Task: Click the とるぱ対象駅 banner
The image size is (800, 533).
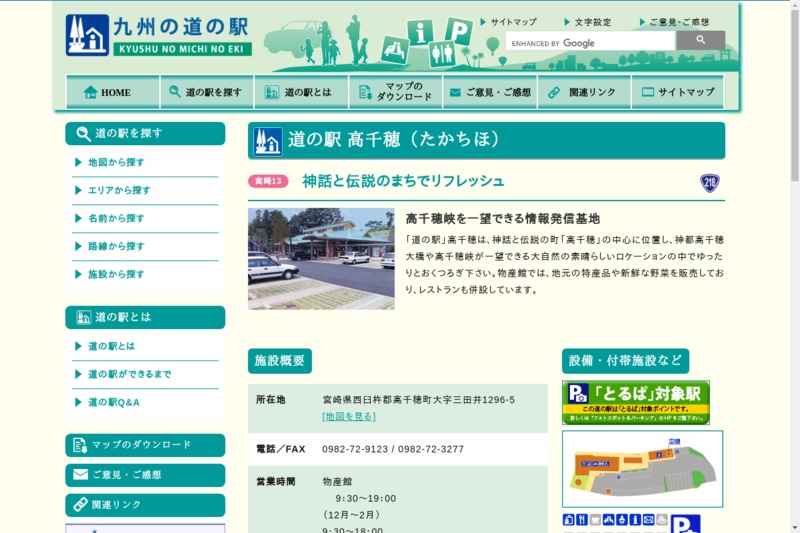Action: click(635, 402)
